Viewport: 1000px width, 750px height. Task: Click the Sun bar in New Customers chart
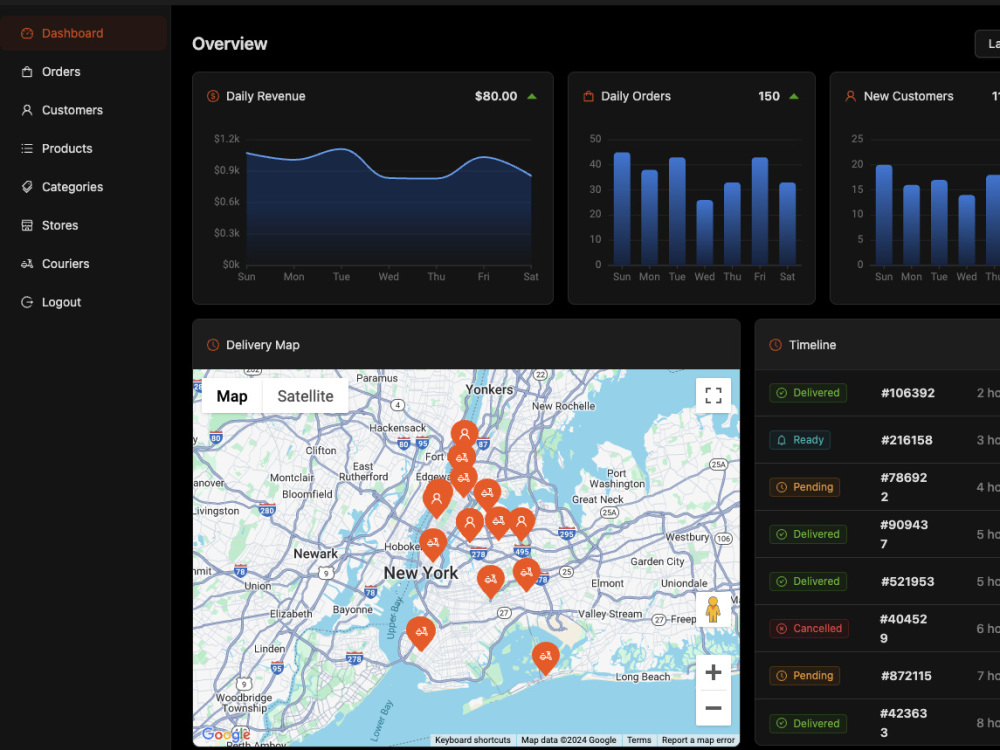click(883, 215)
